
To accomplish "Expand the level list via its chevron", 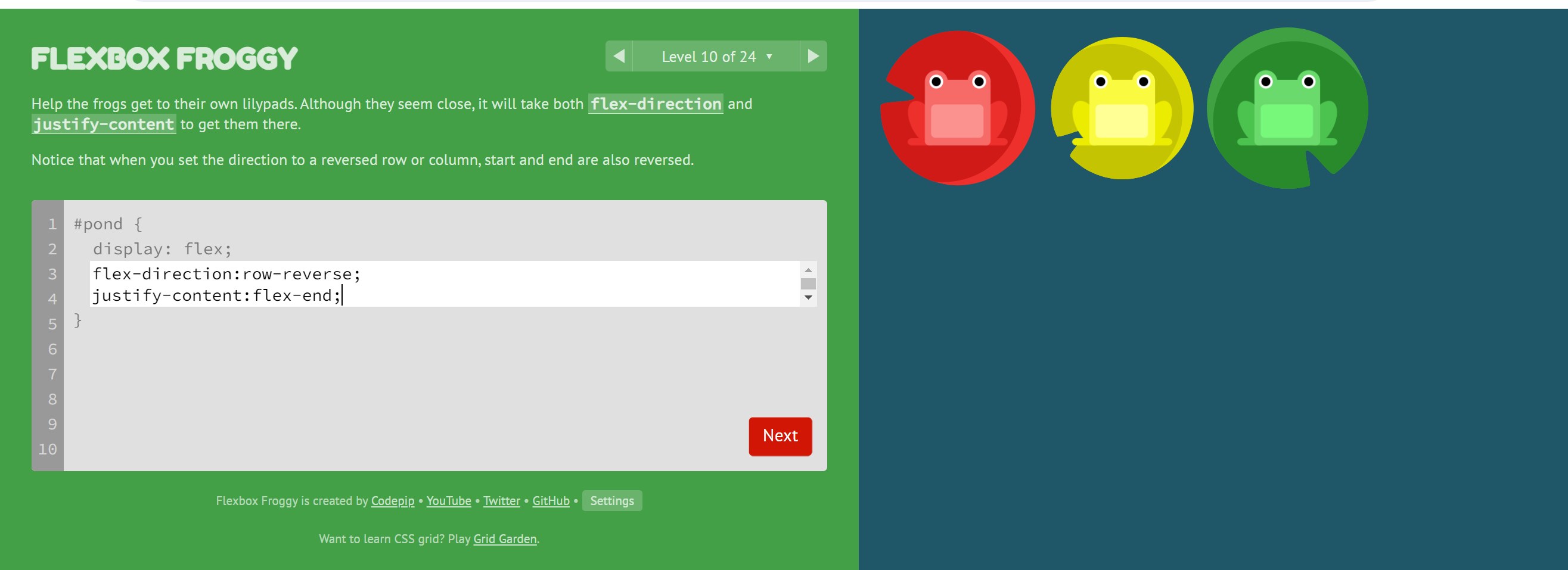I will (x=768, y=57).
